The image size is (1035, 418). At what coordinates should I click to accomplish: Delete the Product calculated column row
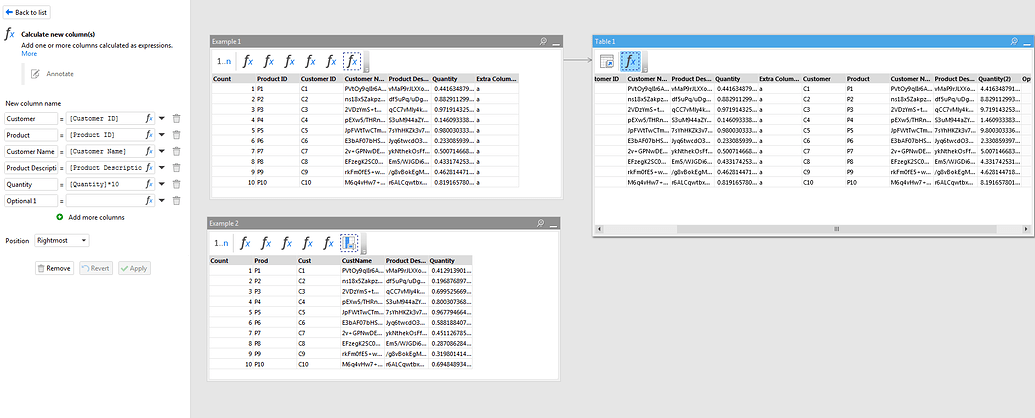click(176, 135)
